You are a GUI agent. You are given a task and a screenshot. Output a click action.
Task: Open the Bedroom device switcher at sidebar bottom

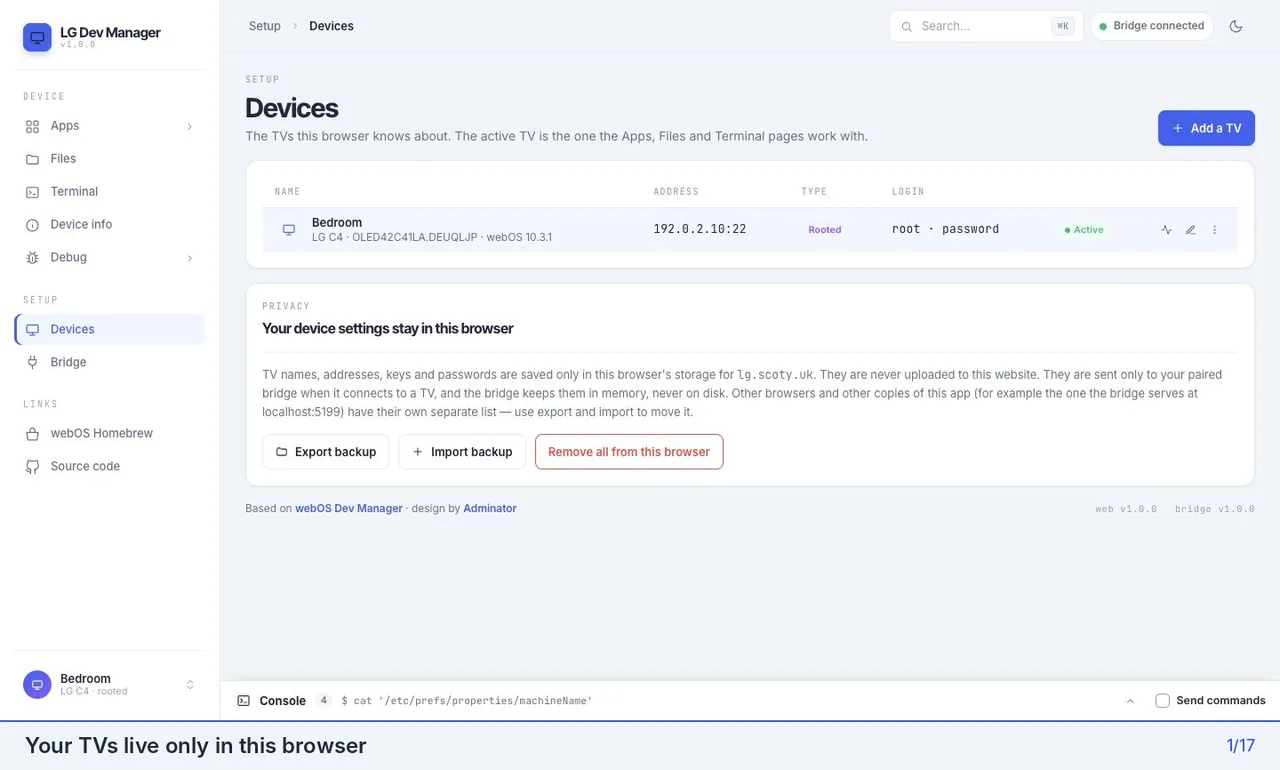(110, 685)
